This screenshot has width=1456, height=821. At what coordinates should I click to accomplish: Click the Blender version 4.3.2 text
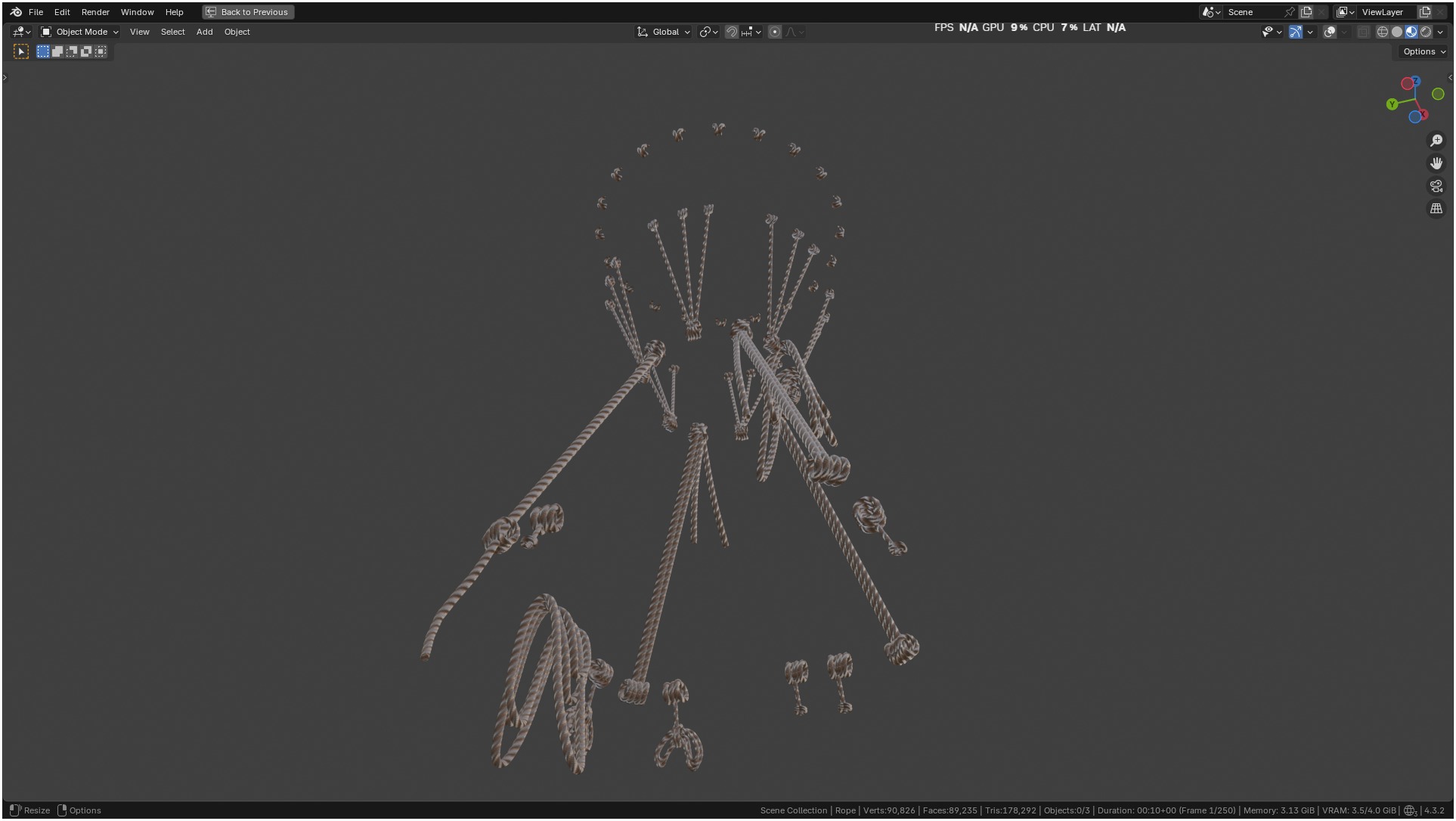[1434, 810]
